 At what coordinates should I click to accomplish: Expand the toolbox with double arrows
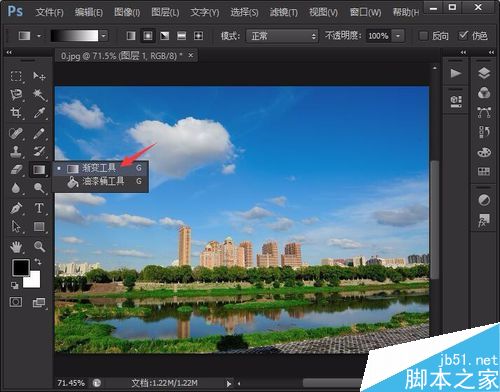point(9,52)
